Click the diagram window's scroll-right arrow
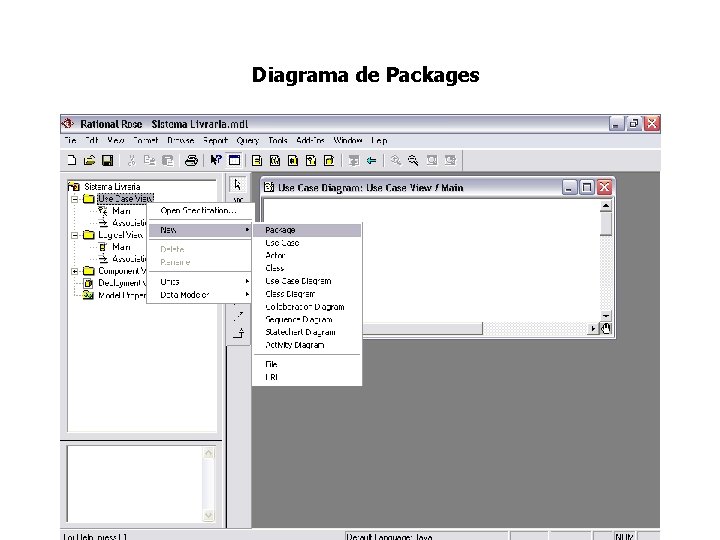The image size is (720, 540). click(593, 328)
